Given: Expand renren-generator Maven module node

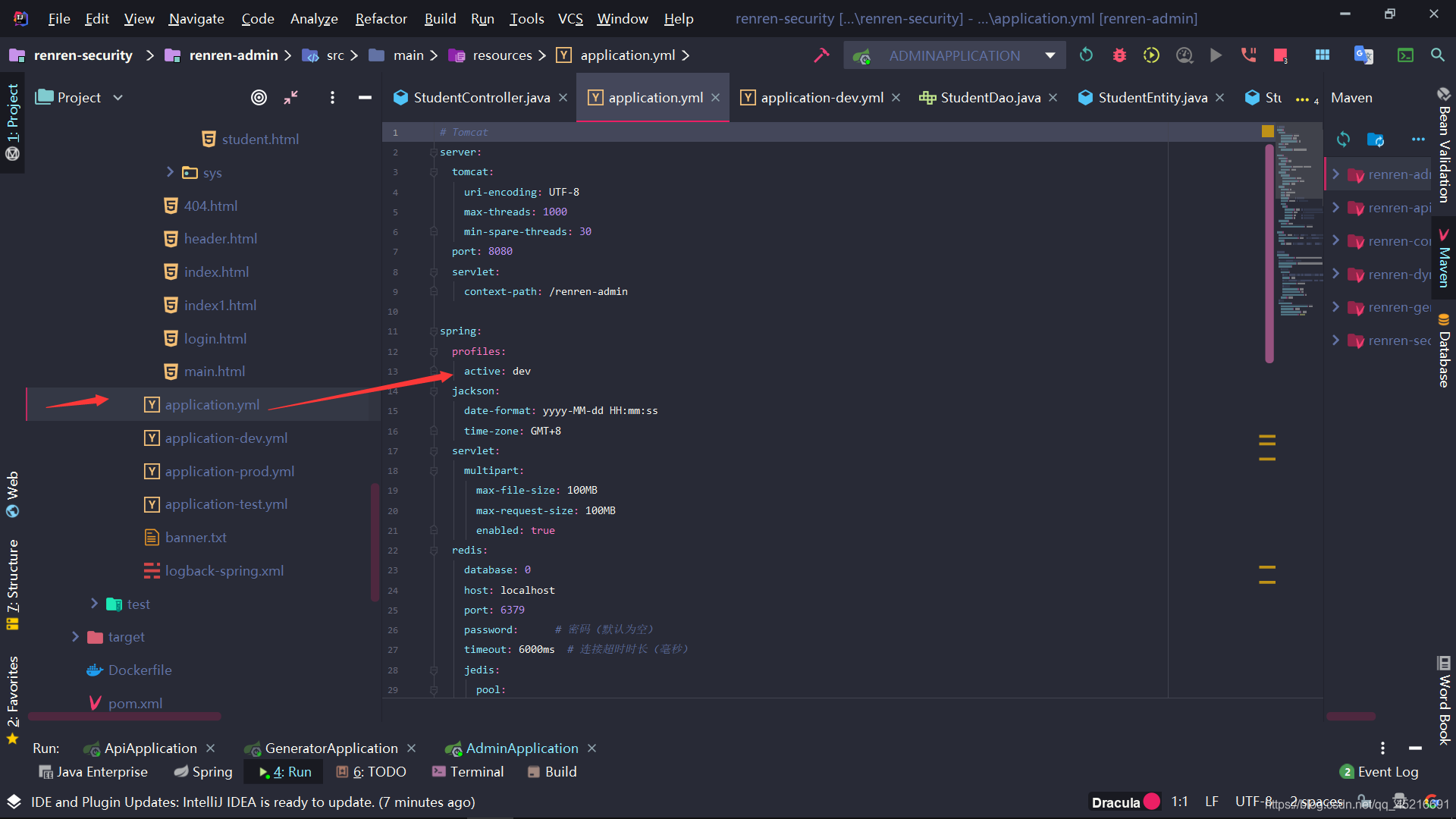Looking at the screenshot, I should tap(1335, 307).
